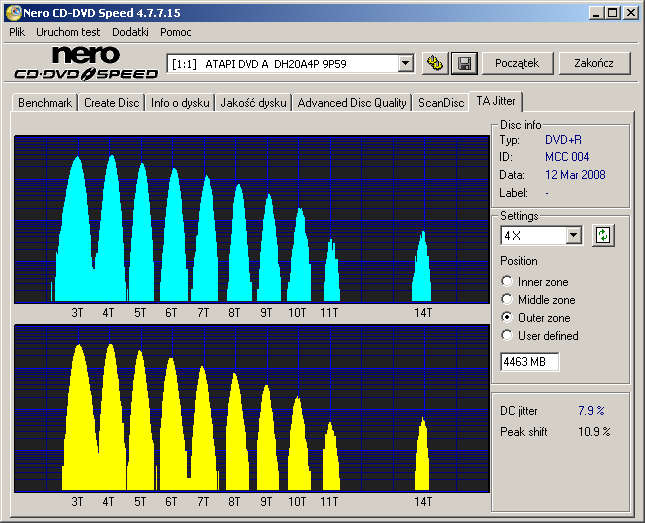Click the MCC 004 disc ID
Viewport: 645px width, 523px height.
[567, 157]
